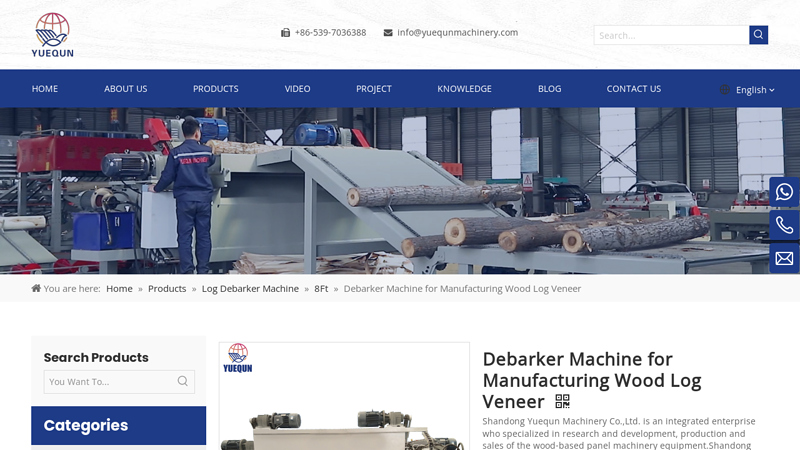800x450 pixels.
Task: Open the PRODUCTS menu item
Action: [216, 89]
